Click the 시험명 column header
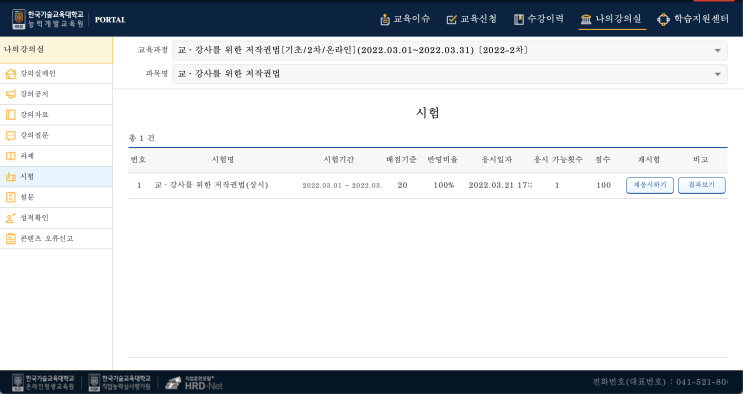 click(x=223, y=160)
